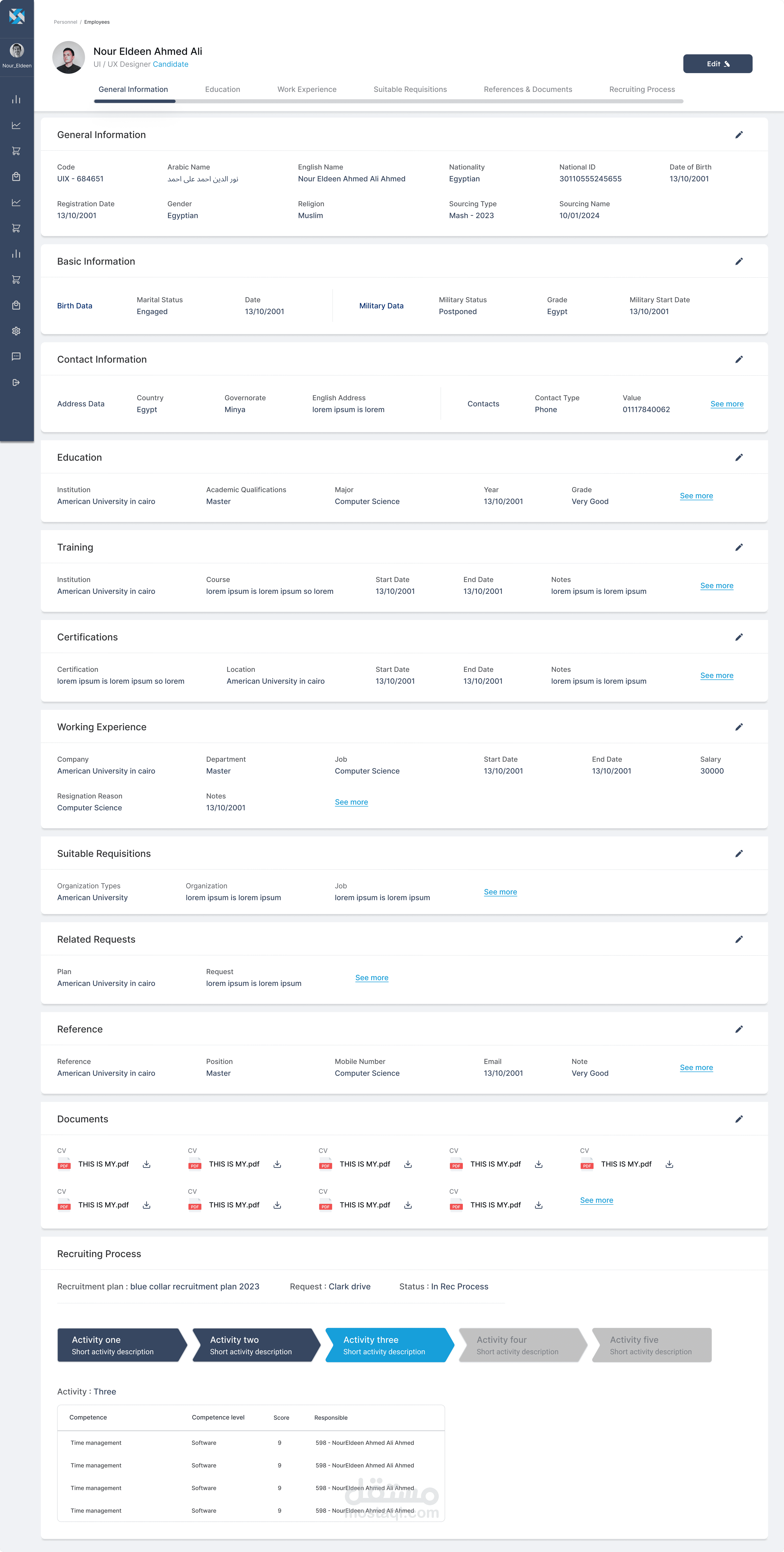This screenshot has height=1552, width=784.
Task: Click pencil icon beside Working Experience
Action: (x=739, y=727)
